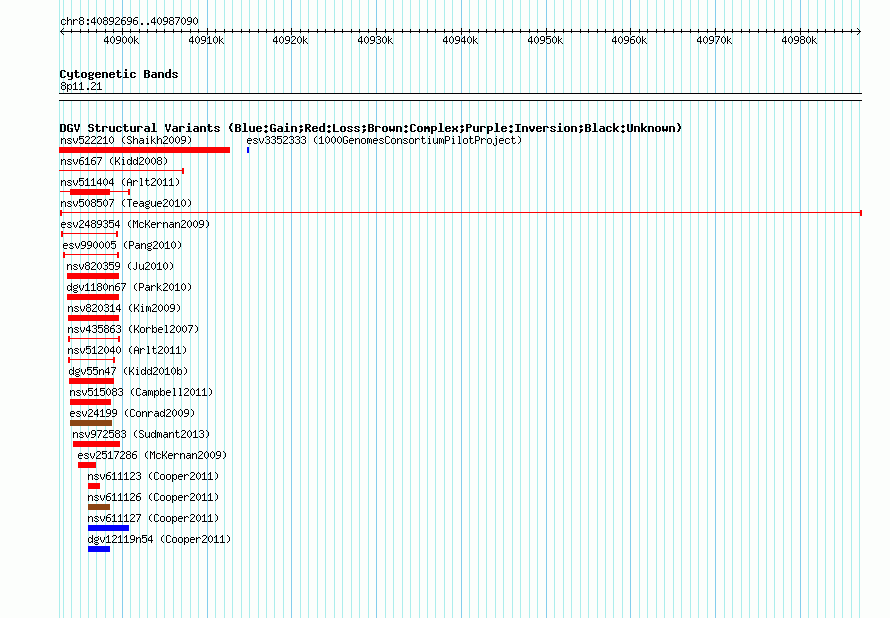Click the 40940k ruler tick label
Image resolution: width=890 pixels, height=618 pixels.
[x=460, y=40]
